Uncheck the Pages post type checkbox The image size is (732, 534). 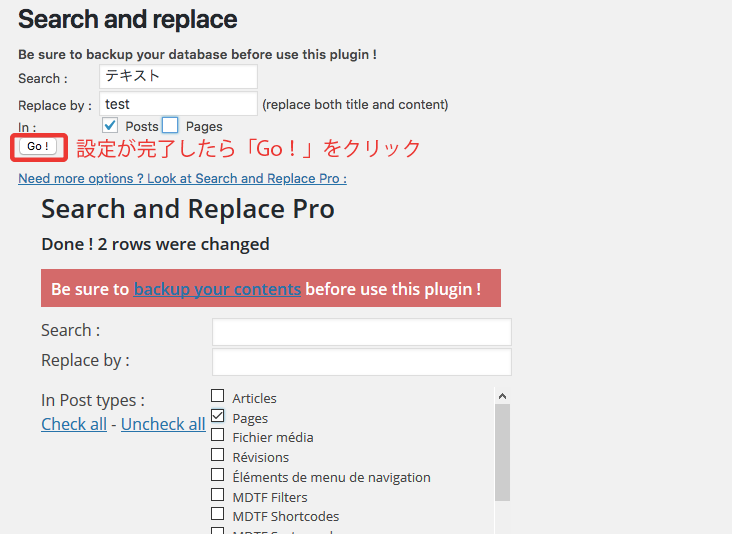coord(218,417)
